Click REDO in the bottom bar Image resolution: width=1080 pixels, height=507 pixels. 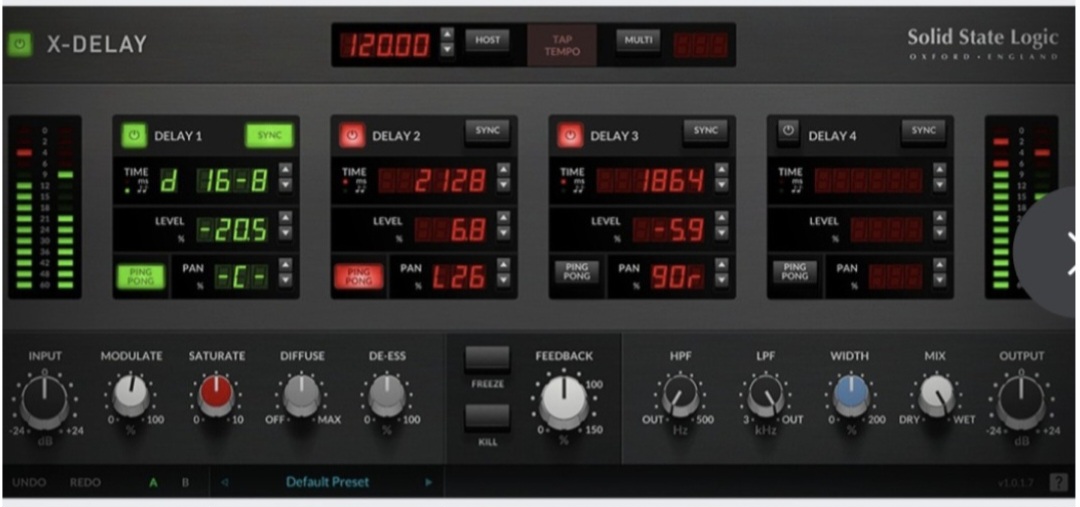[85, 482]
